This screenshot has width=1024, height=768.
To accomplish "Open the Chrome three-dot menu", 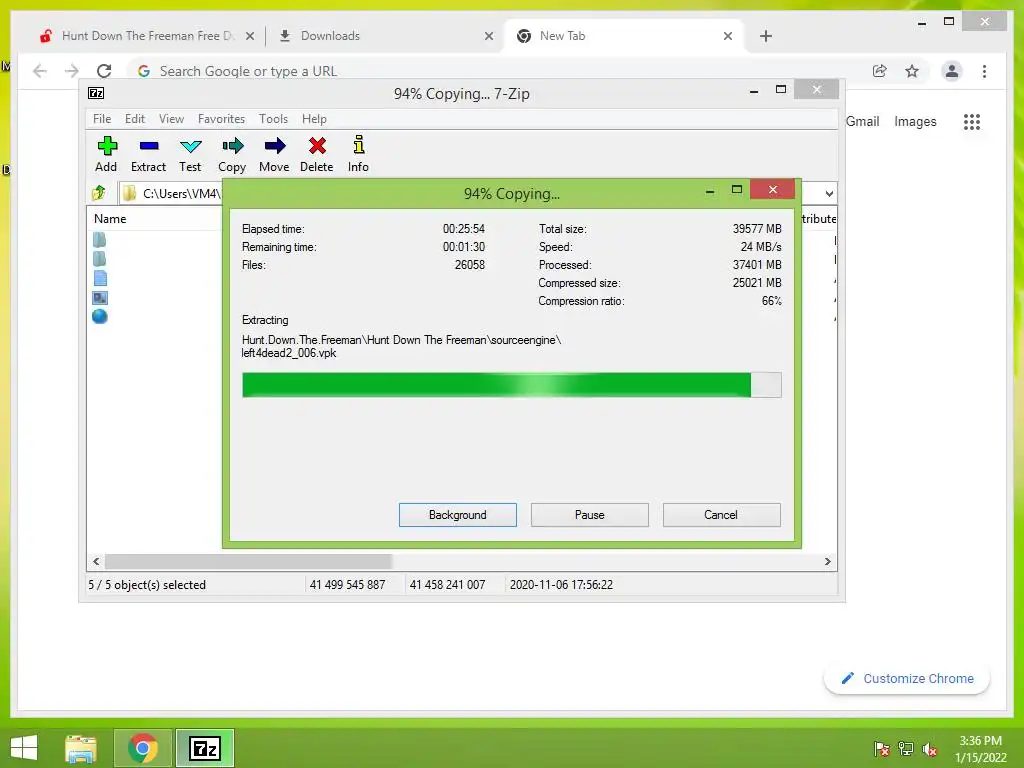I will click(984, 71).
